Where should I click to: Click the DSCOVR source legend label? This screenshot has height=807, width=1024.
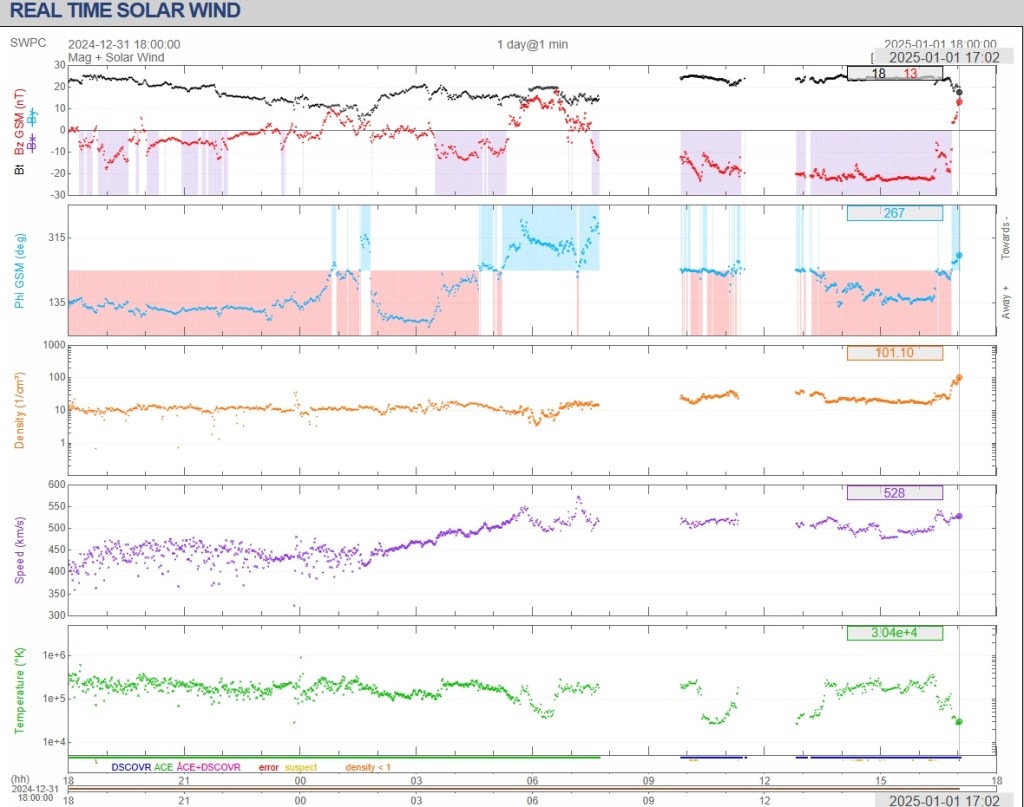[x=131, y=767]
